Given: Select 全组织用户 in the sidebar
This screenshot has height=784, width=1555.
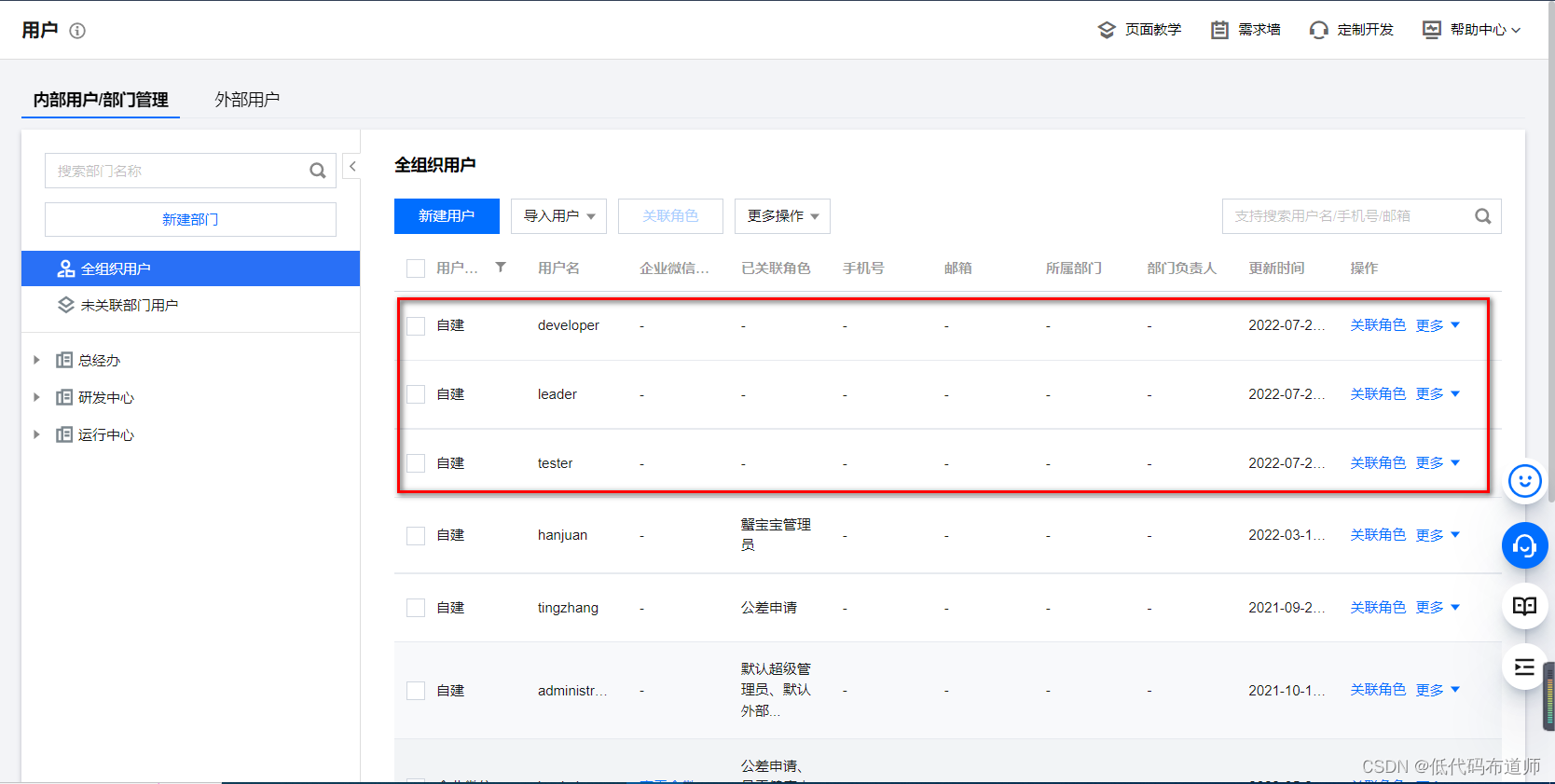Looking at the screenshot, I should point(190,268).
